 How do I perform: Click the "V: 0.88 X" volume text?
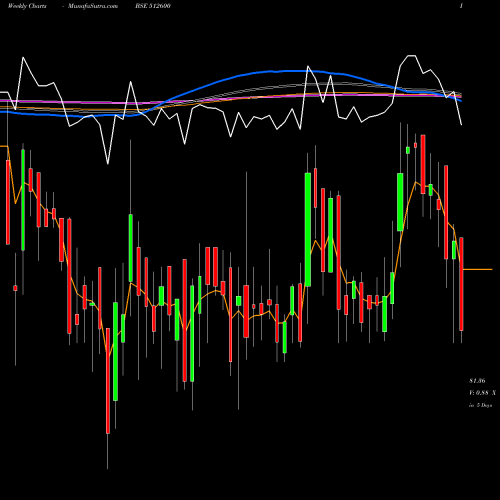tap(482, 393)
